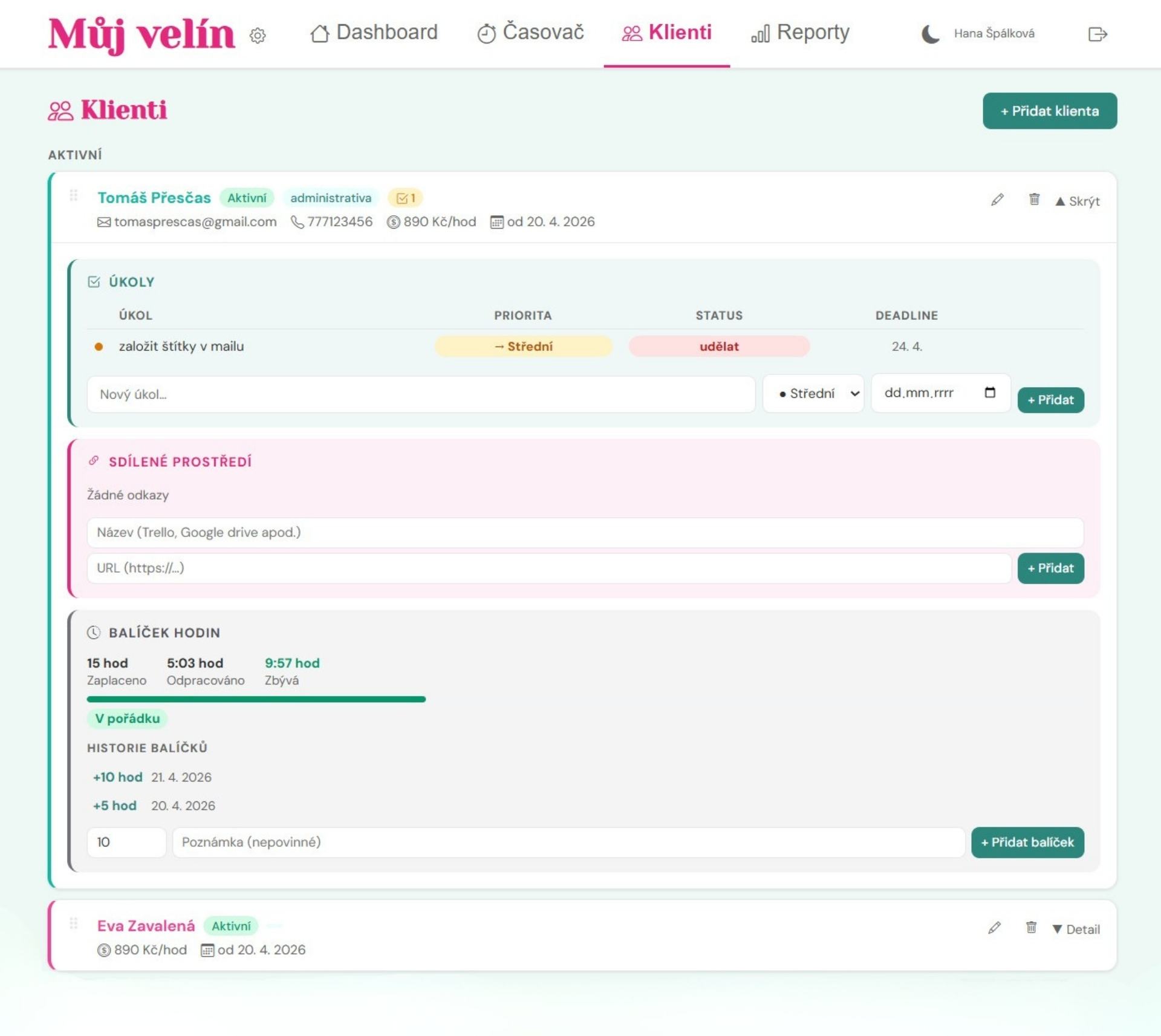Go to the Dashboard tab
1161x1036 pixels.
[374, 33]
